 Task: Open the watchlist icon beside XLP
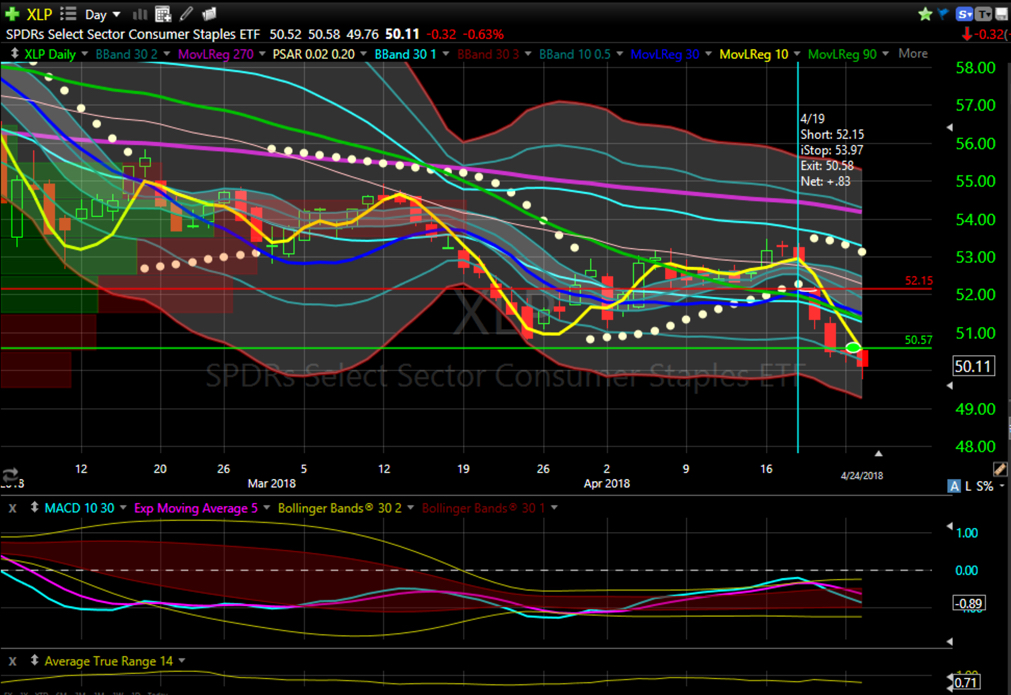pos(68,14)
